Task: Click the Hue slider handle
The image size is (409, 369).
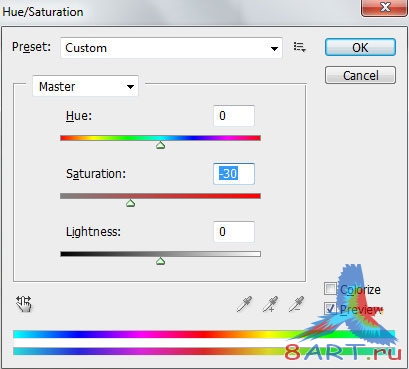Action: tap(161, 145)
